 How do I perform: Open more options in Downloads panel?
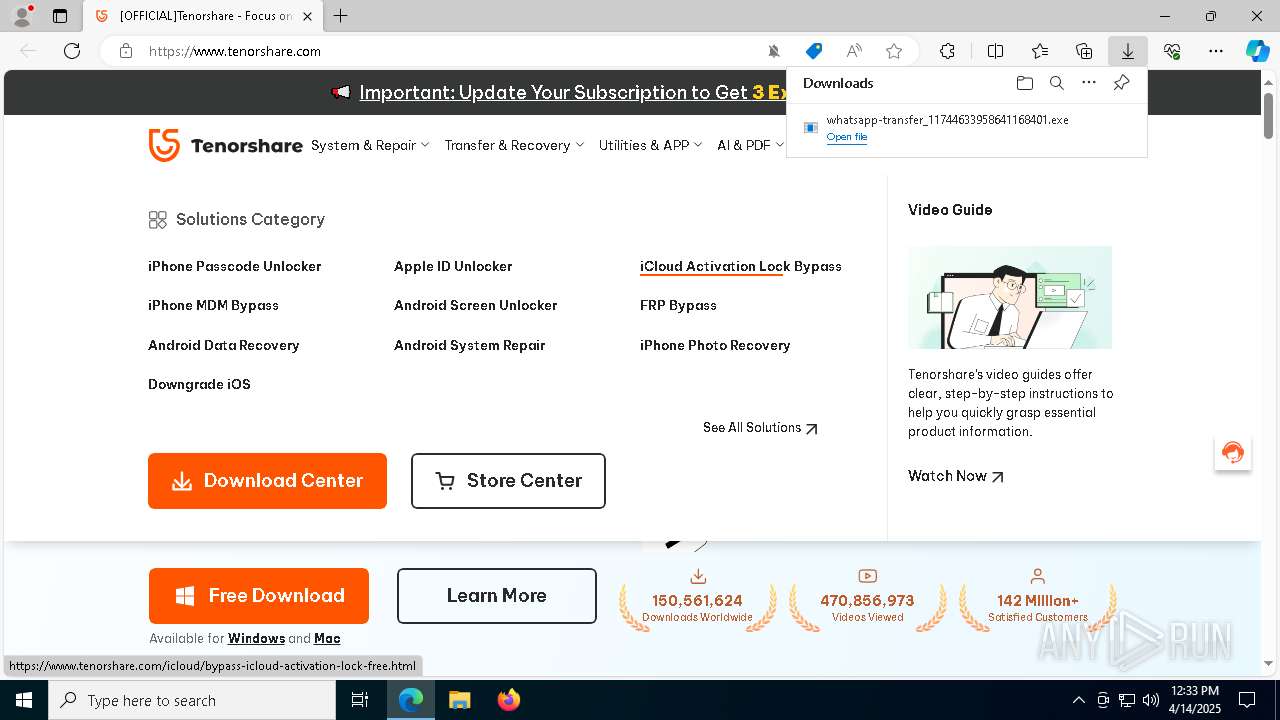coord(1089,83)
